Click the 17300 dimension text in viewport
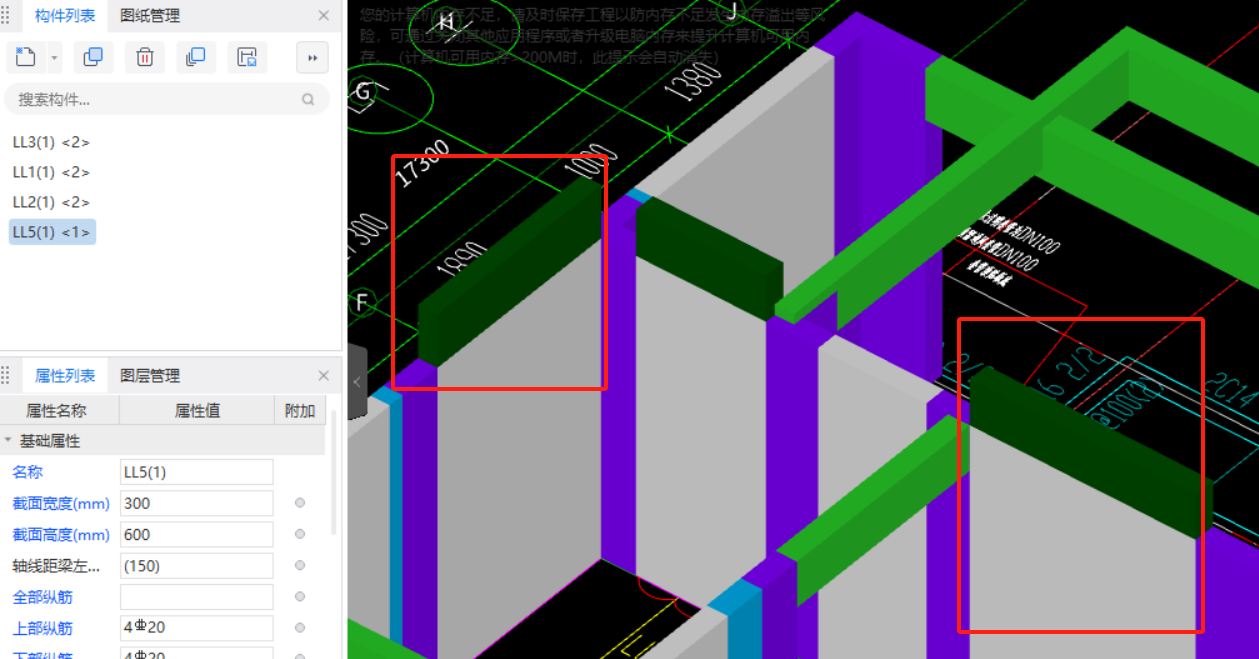The height and width of the screenshot is (659, 1259). [x=422, y=164]
